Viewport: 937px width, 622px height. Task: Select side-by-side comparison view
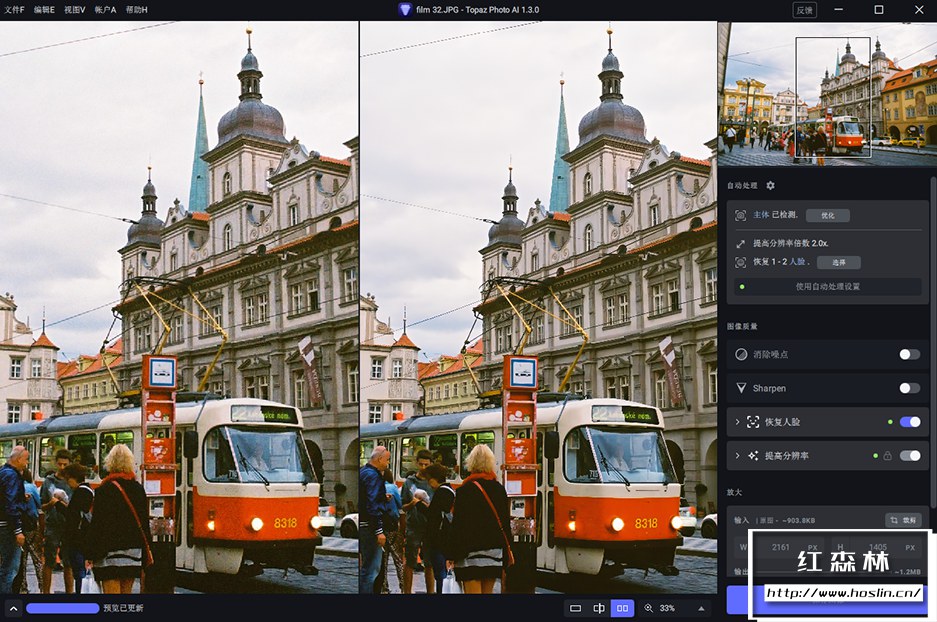pos(622,608)
